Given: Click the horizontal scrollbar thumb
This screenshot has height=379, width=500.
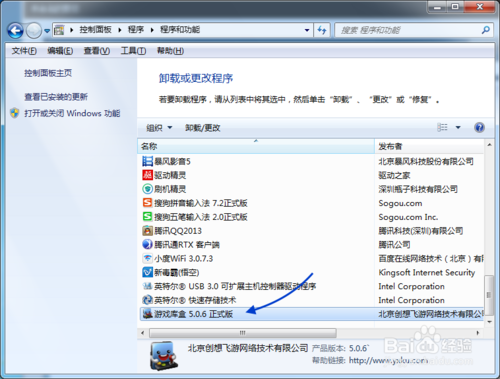Looking at the screenshot, I should click(x=243, y=333).
